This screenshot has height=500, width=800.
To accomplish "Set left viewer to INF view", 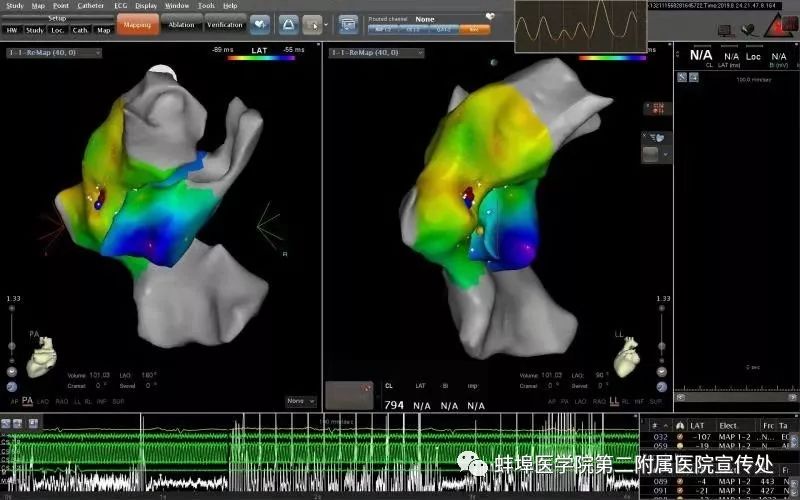I will [x=102, y=402].
